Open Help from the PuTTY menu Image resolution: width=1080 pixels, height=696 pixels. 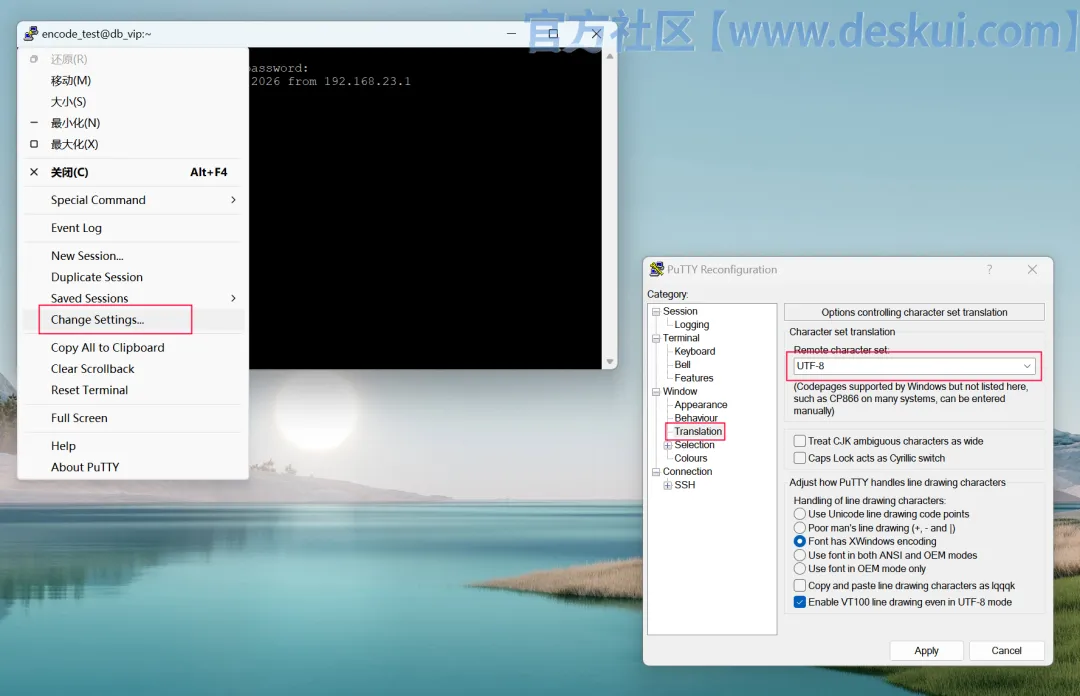pos(134,446)
